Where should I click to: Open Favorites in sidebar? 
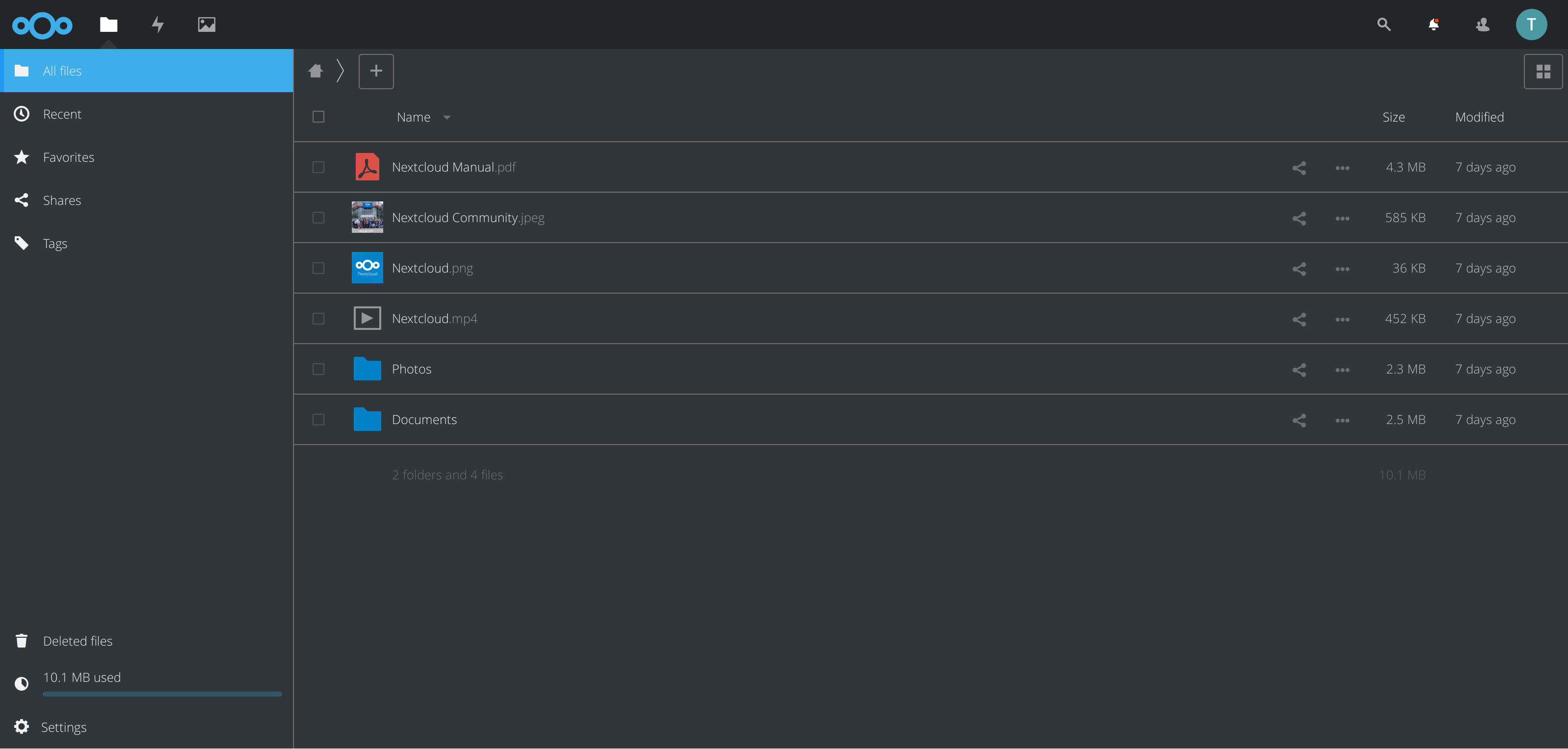click(x=147, y=157)
